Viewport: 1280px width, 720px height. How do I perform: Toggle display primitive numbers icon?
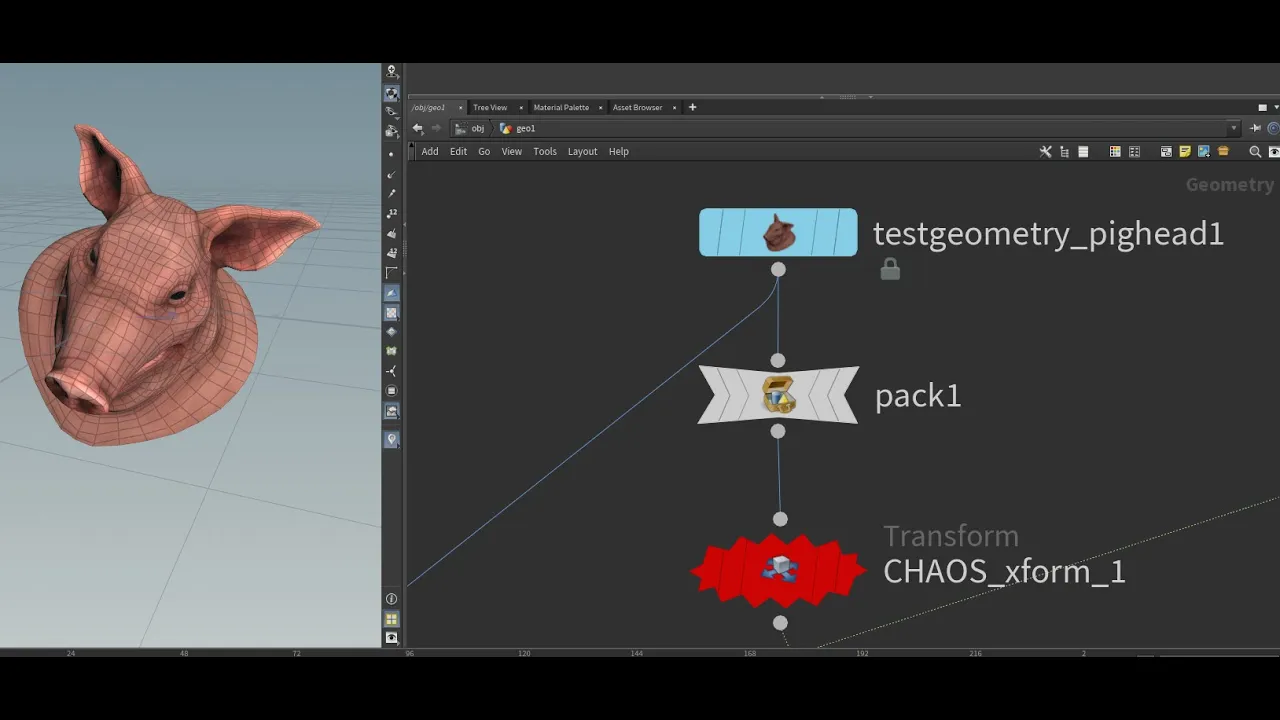pyautogui.click(x=391, y=253)
